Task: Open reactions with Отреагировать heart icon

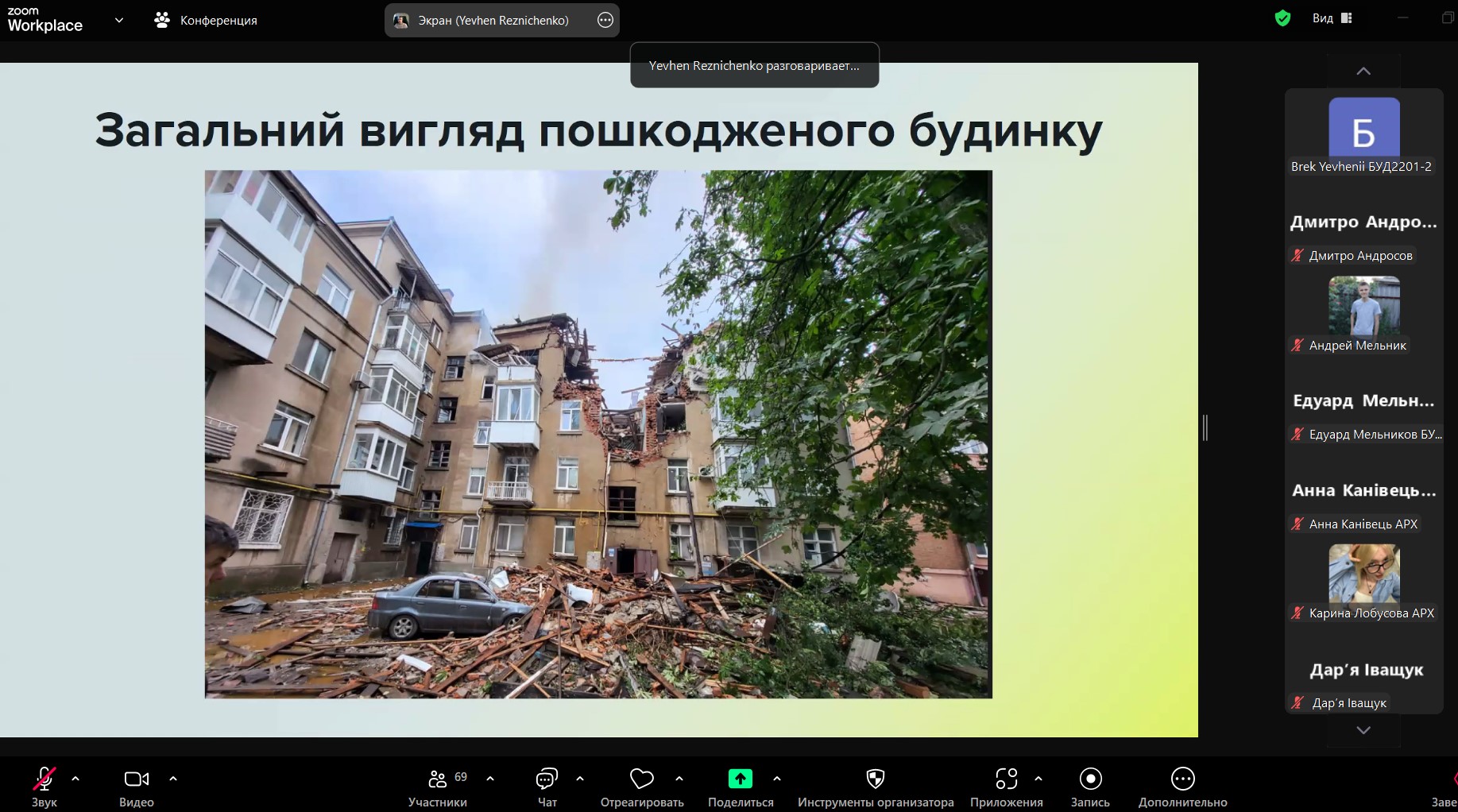Action: (642, 787)
